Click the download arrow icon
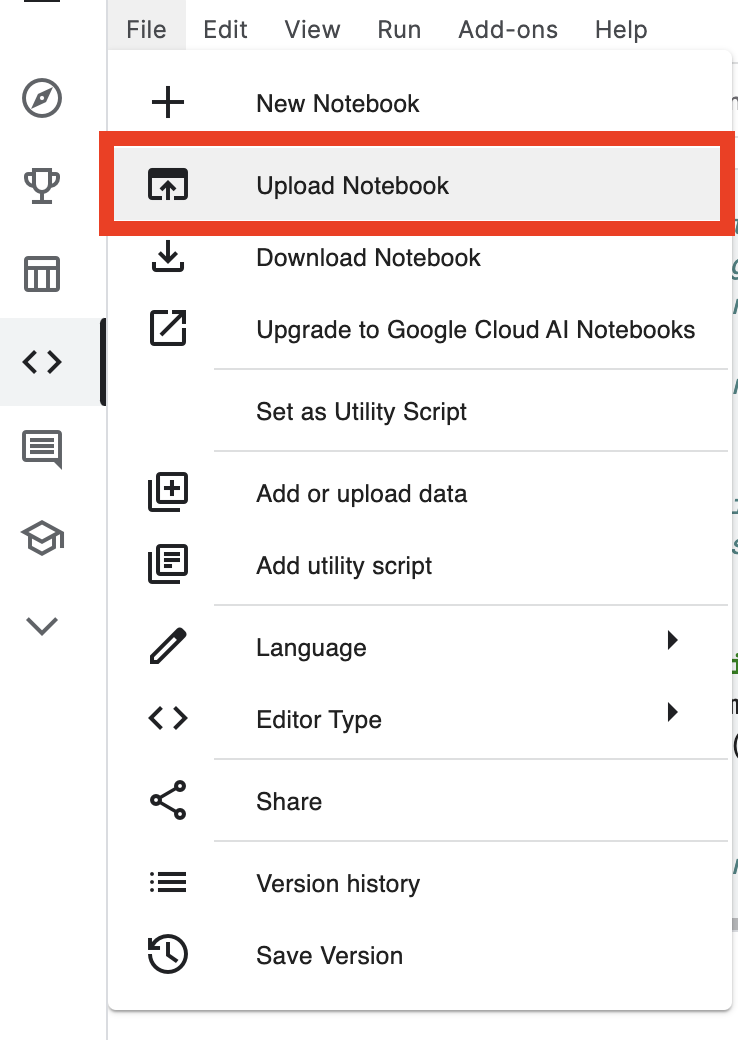This screenshot has height=1040, width=738. coord(168,257)
